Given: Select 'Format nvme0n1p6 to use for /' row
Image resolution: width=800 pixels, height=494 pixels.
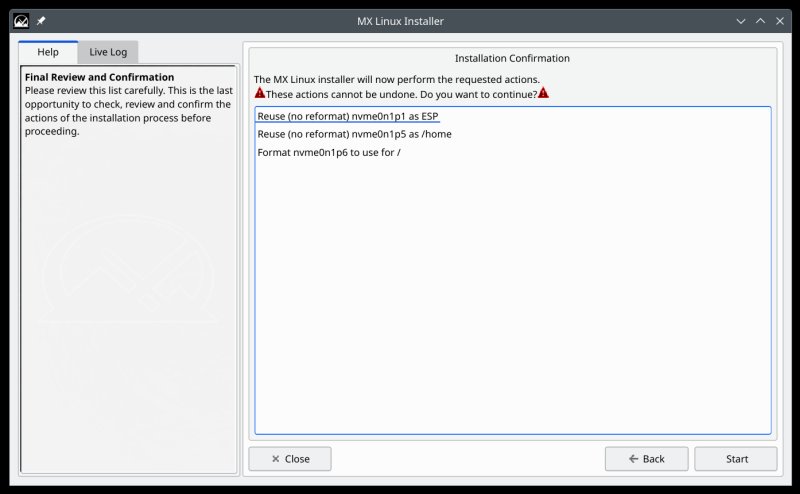Looking at the screenshot, I should click(513, 152).
